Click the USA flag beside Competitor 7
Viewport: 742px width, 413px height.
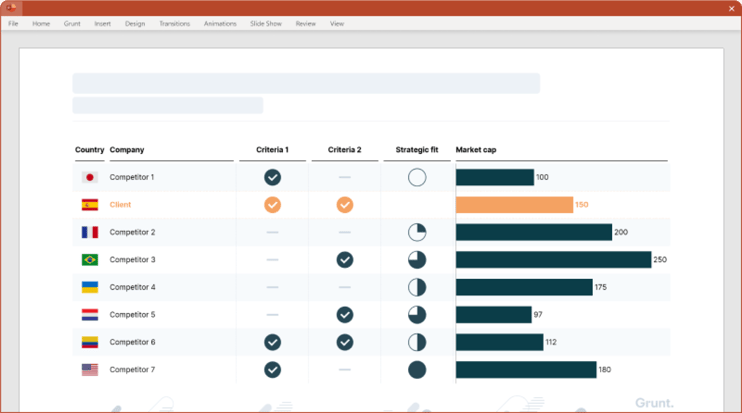pos(90,370)
